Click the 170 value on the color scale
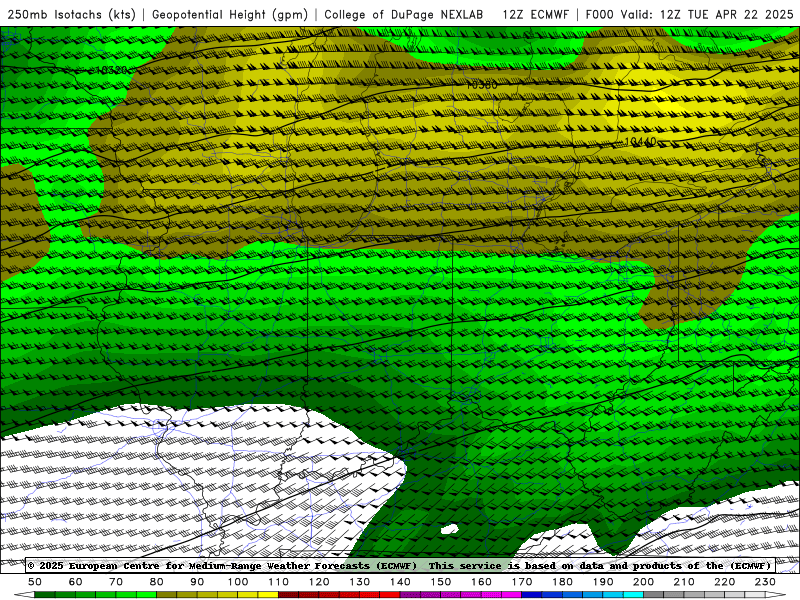 click(521, 582)
